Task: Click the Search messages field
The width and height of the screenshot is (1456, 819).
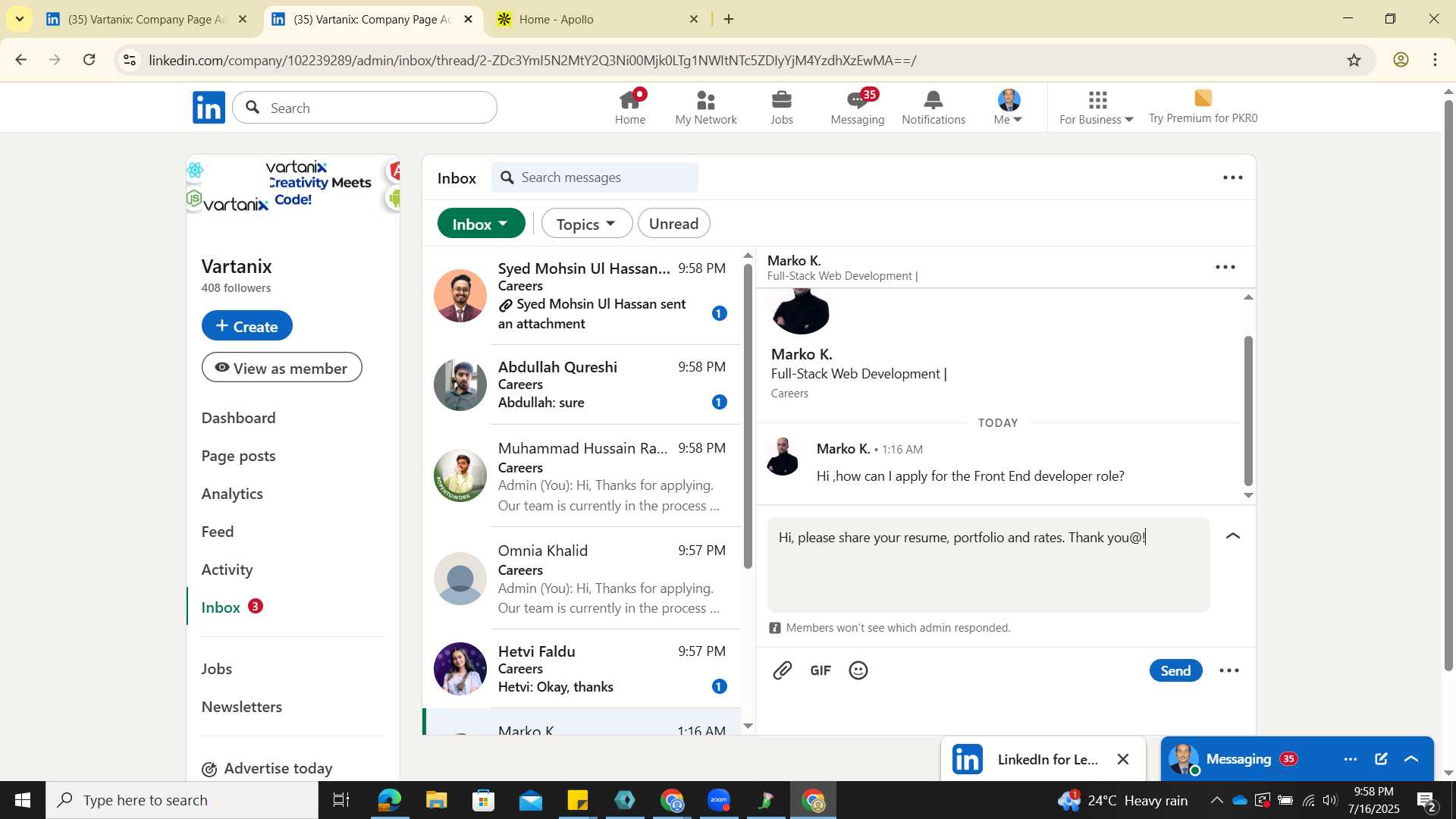Action: [x=595, y=177]
